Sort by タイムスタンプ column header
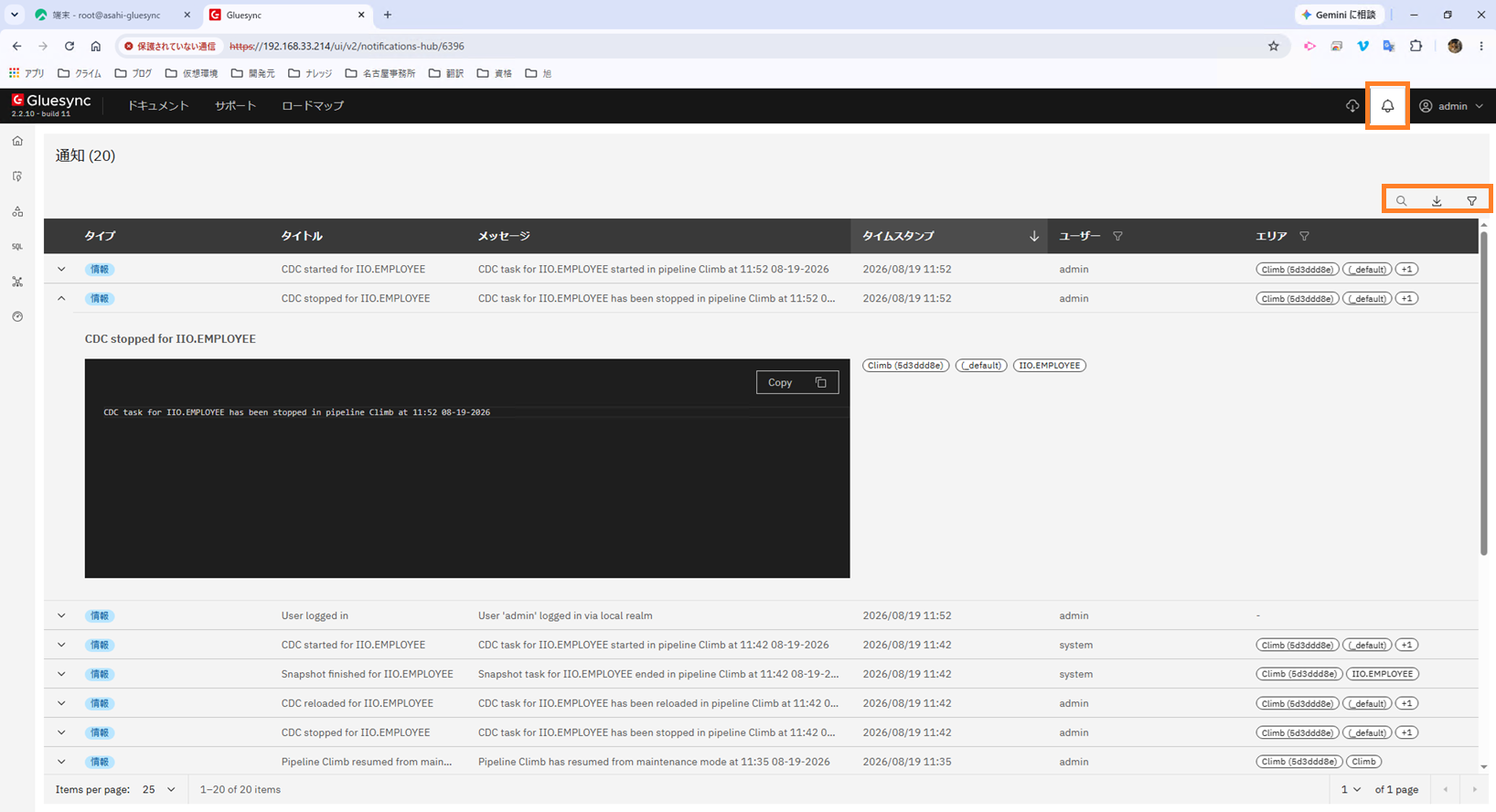 [948, 236]
